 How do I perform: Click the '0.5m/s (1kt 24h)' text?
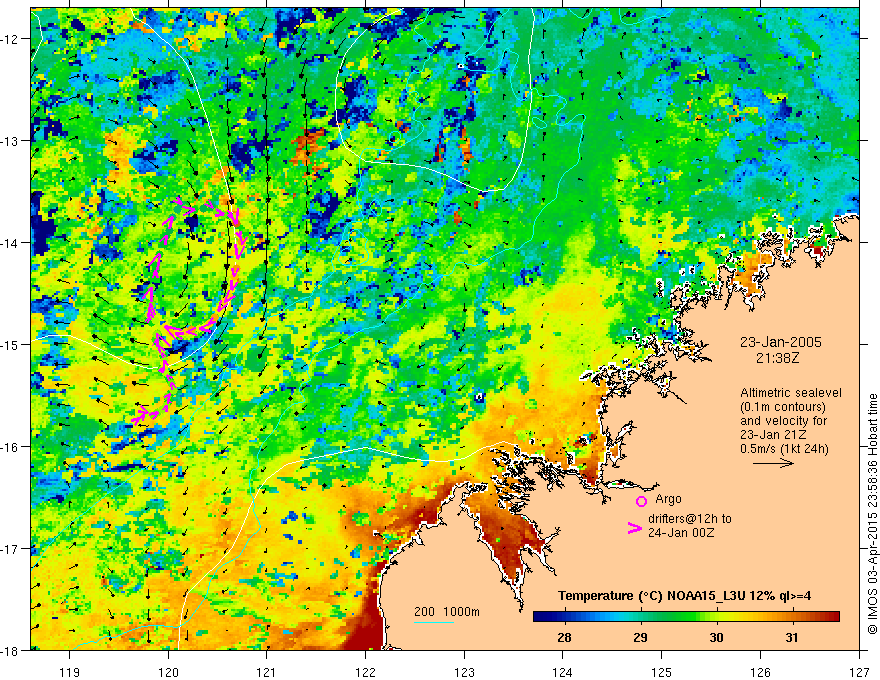[x=785, y=449]
